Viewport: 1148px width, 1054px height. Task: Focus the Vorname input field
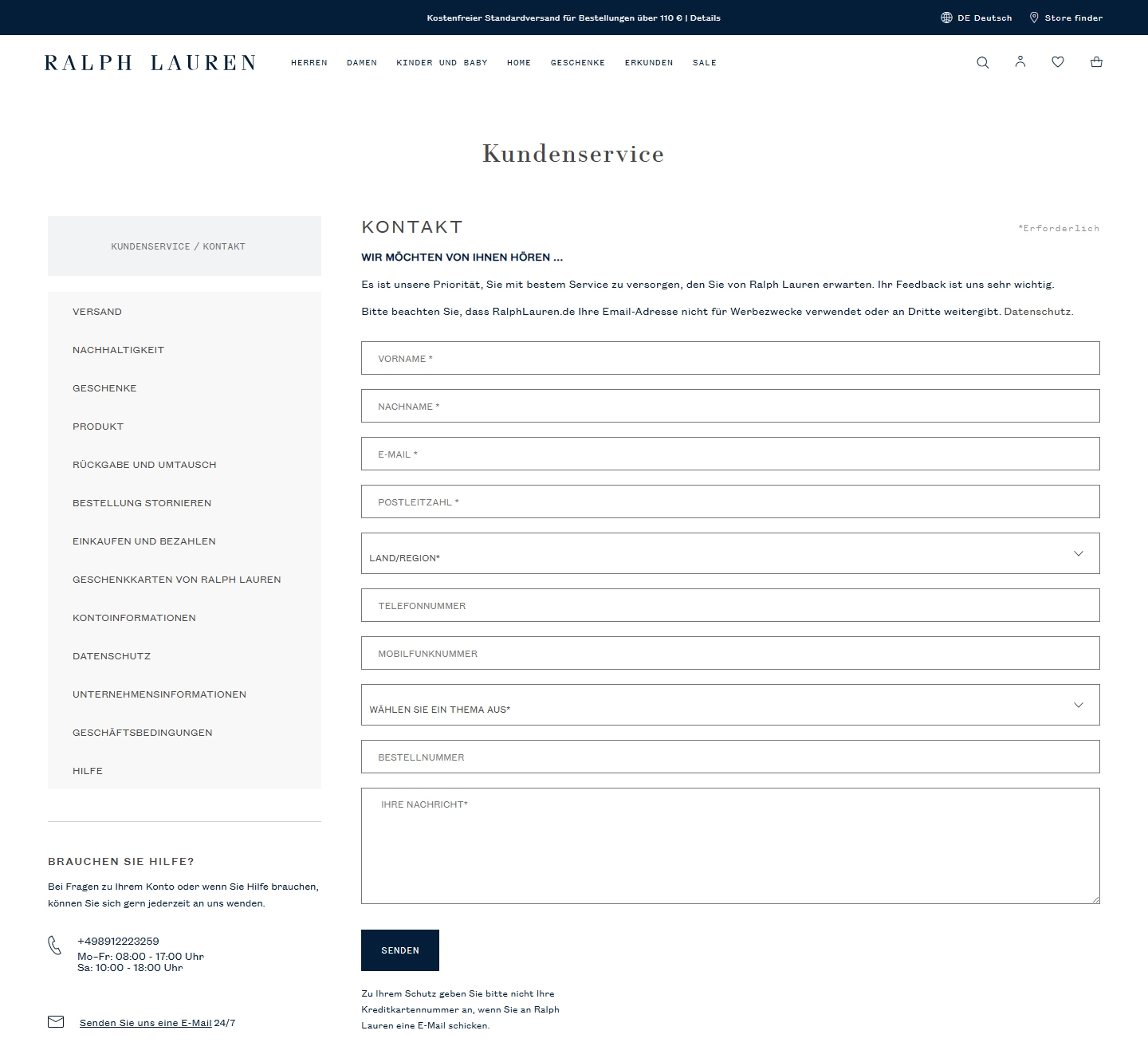click(x=730, y=358)
